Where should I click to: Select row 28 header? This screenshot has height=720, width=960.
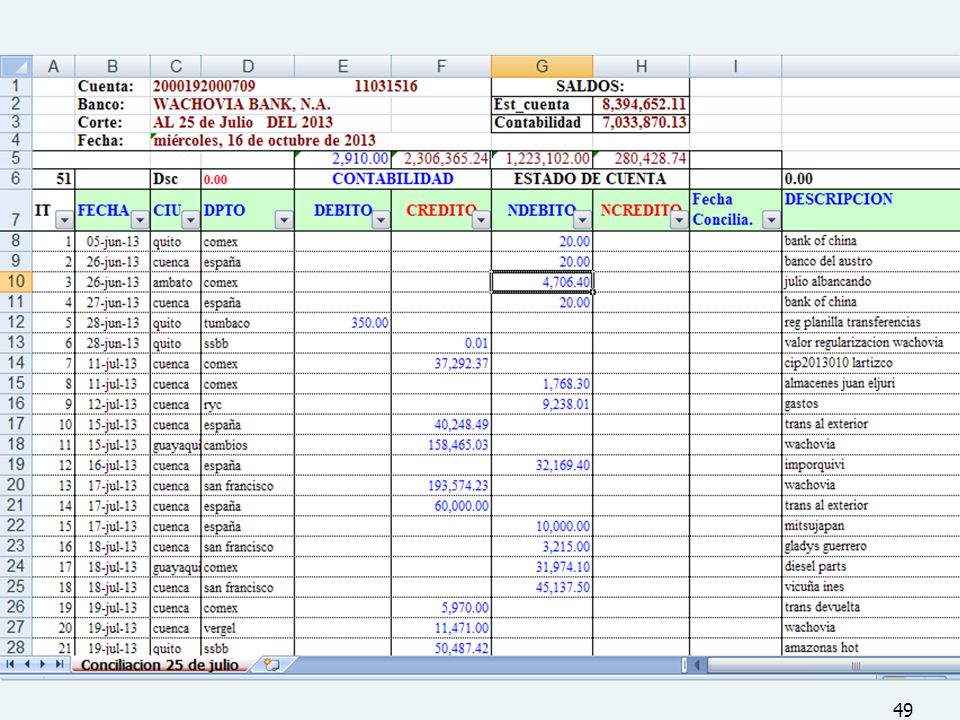tap(16, 647)
